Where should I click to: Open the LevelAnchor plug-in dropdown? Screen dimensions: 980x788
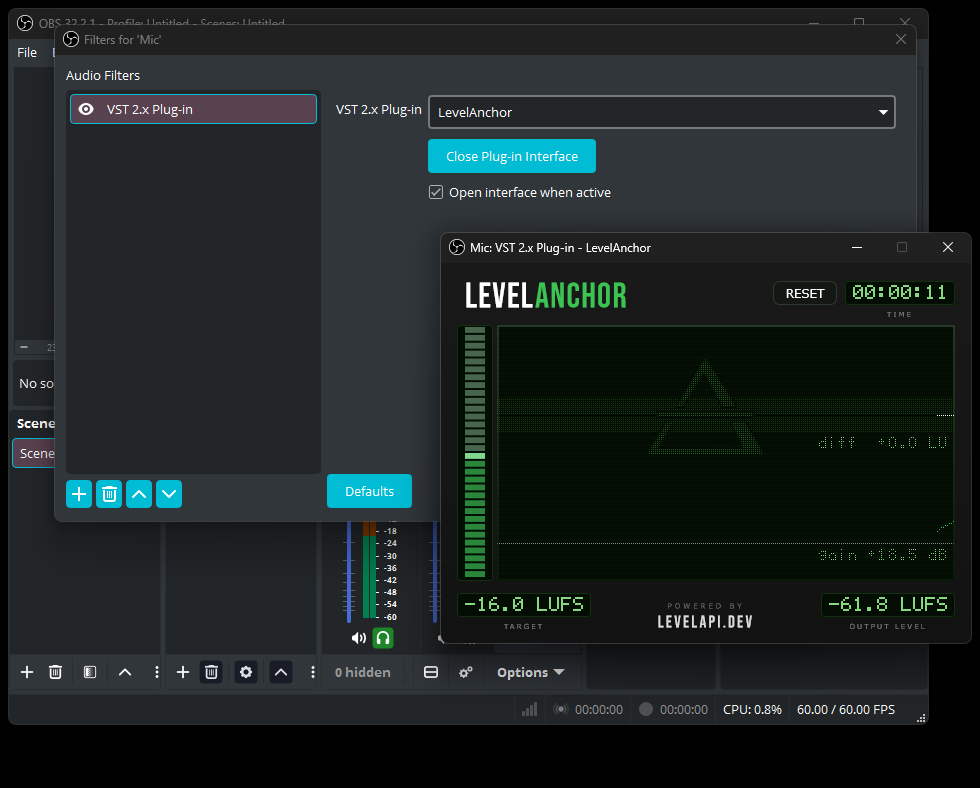(x=661, y=112)
